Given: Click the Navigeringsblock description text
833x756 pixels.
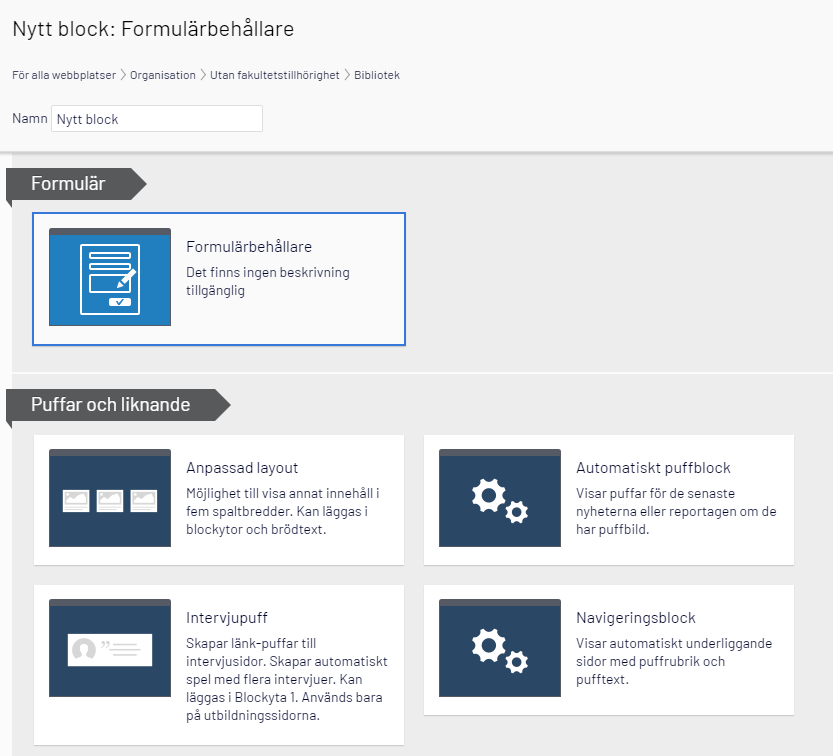Looking at the screenshot, I should [674, 661].
